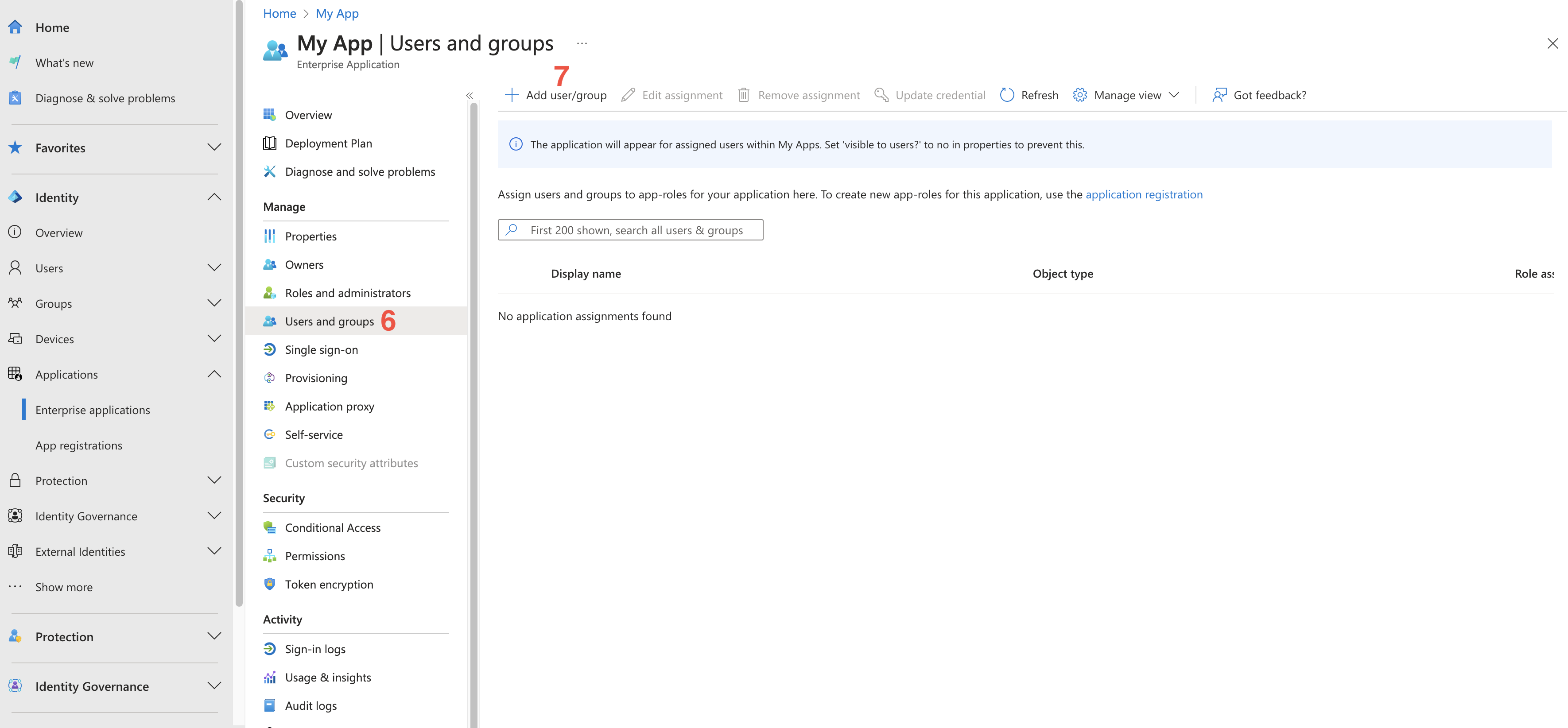Open the more options ellipsis by title
This screenshot has height=728, width=1568.
[581, 43]
